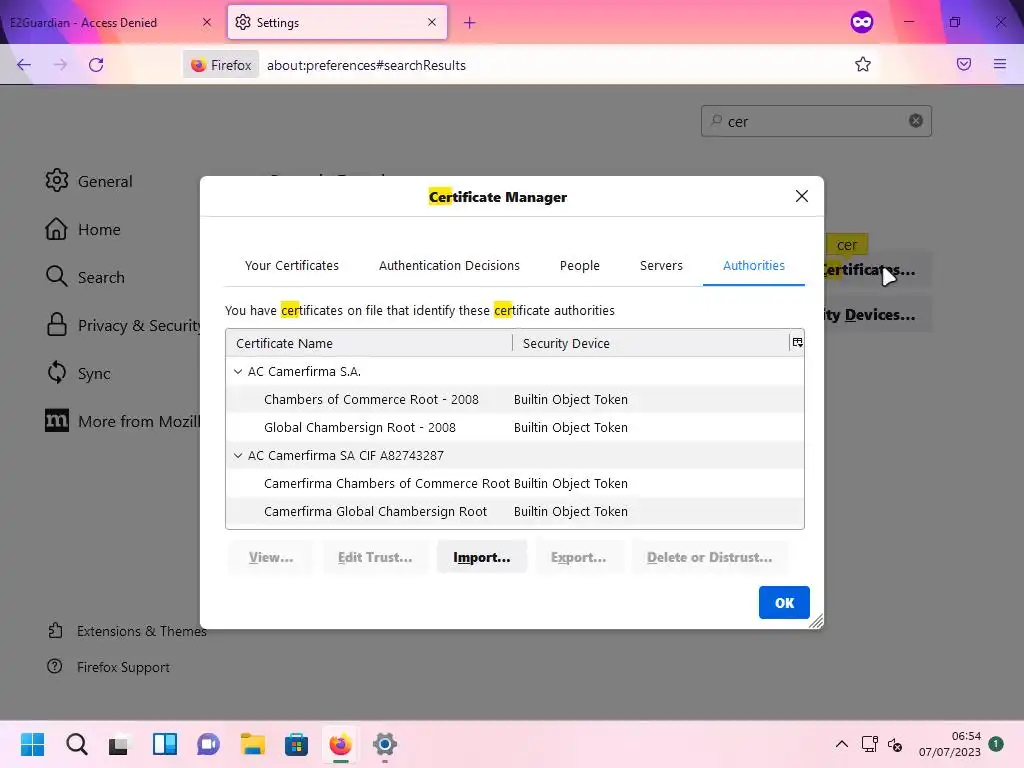Collapse the AC Camerfirma SA CIF A82743287 group
The height and width of the screenshot is (768, 1024).
(238, 455)
